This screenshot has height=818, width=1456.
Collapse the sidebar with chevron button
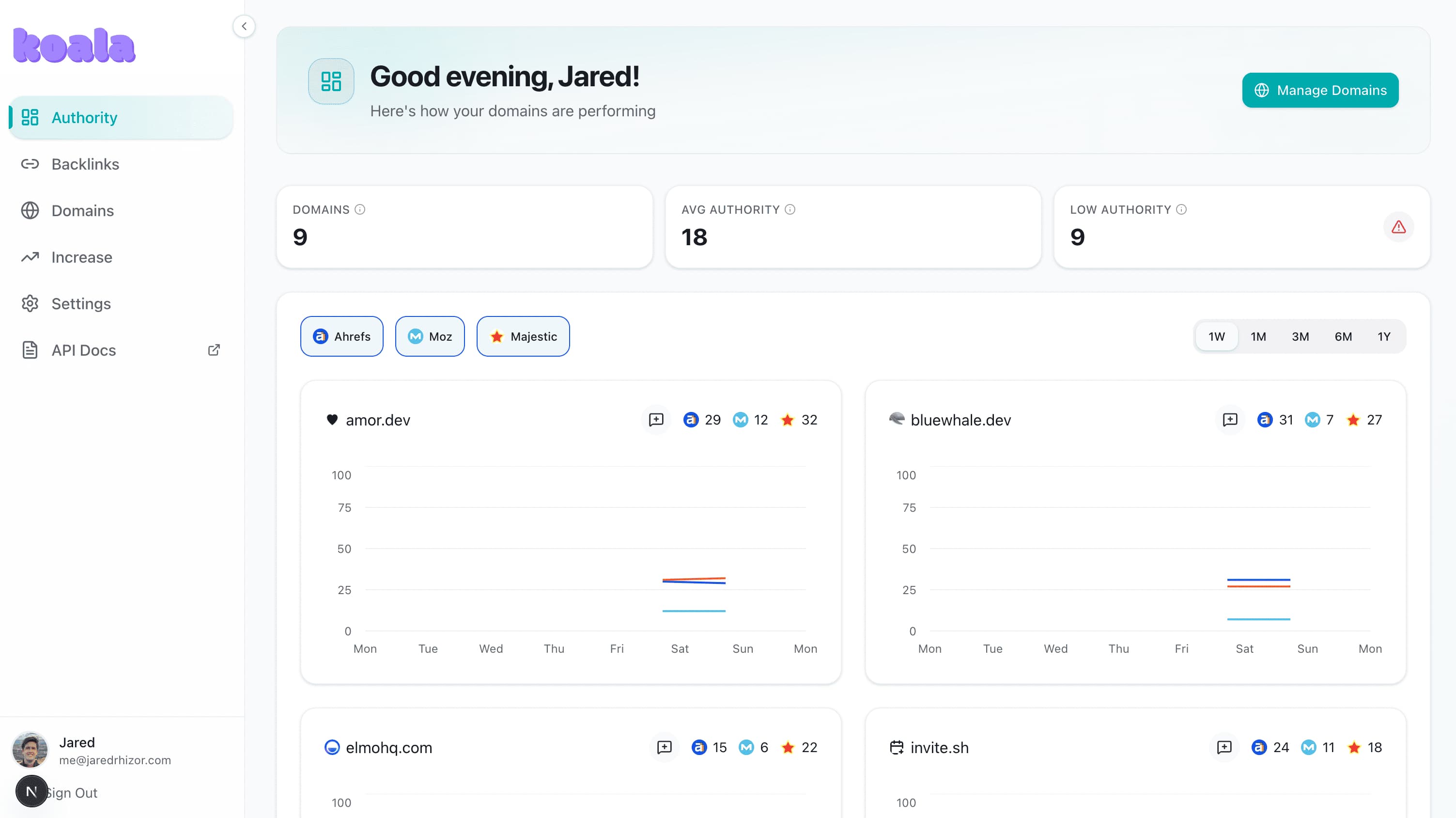point(244,26)
